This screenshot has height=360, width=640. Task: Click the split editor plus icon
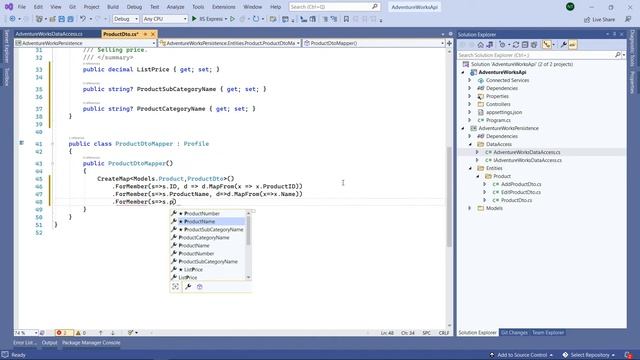click(x=449, y=43)
